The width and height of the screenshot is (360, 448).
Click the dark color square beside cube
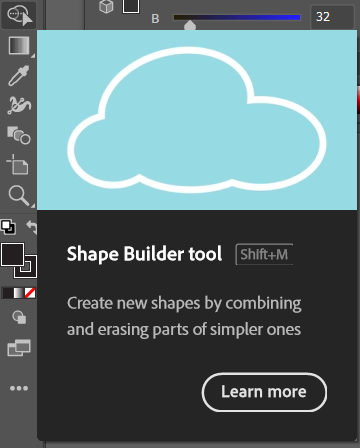[131, 6]
